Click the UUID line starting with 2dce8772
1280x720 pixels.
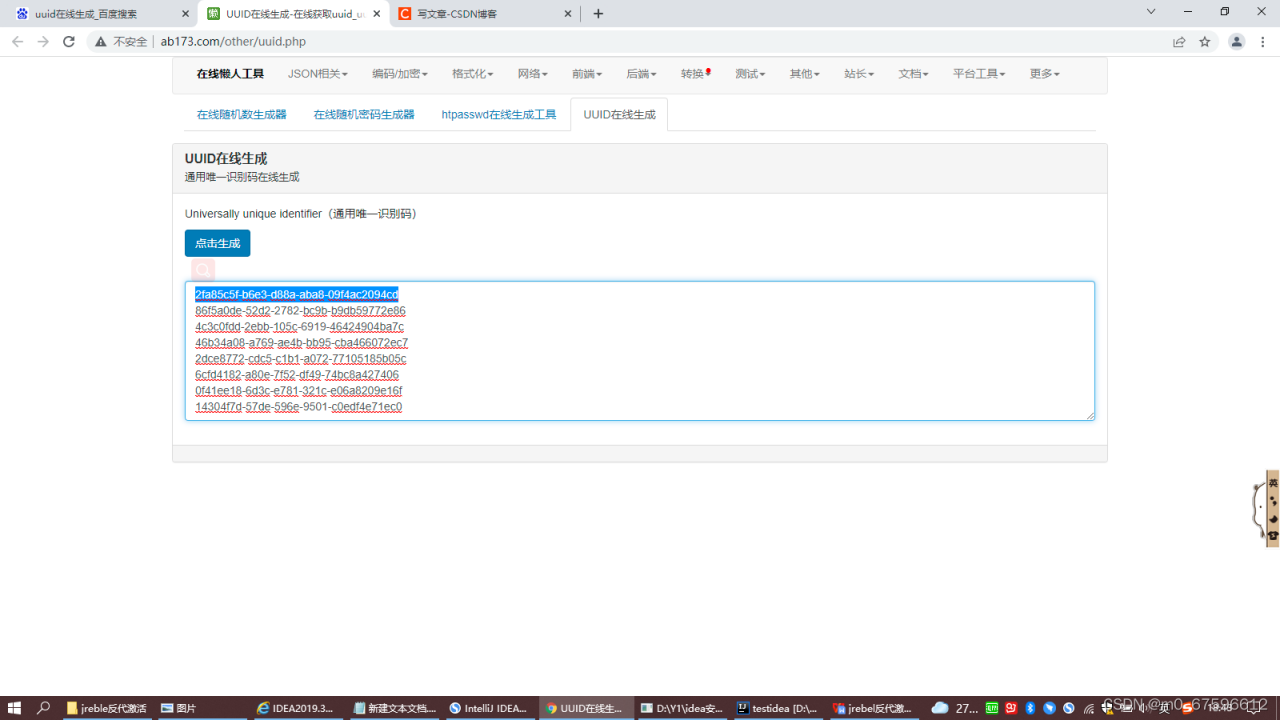point(300,359)
